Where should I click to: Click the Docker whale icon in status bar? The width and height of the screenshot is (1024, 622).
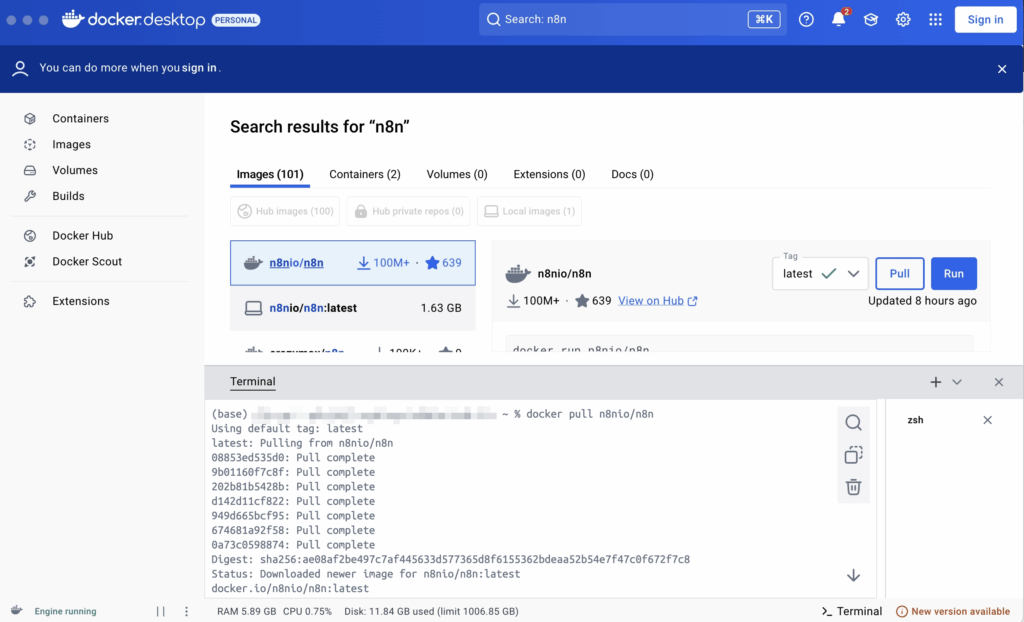pos(16,611)
